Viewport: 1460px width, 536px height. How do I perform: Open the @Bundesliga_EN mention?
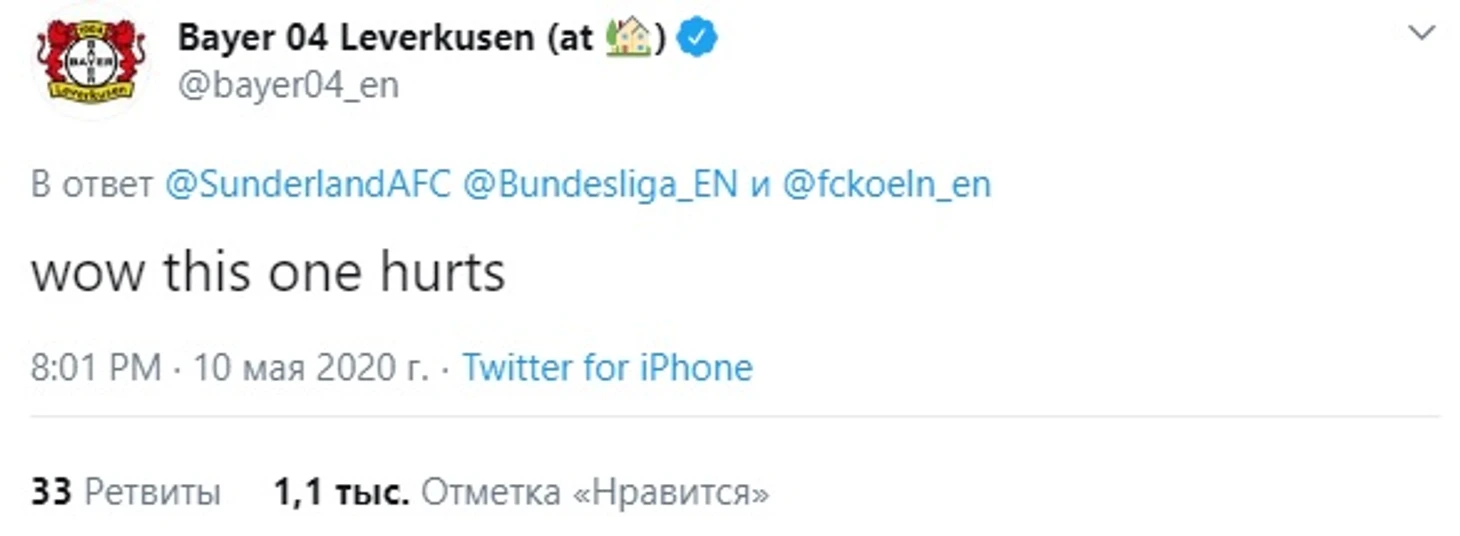tap(600, 185)
